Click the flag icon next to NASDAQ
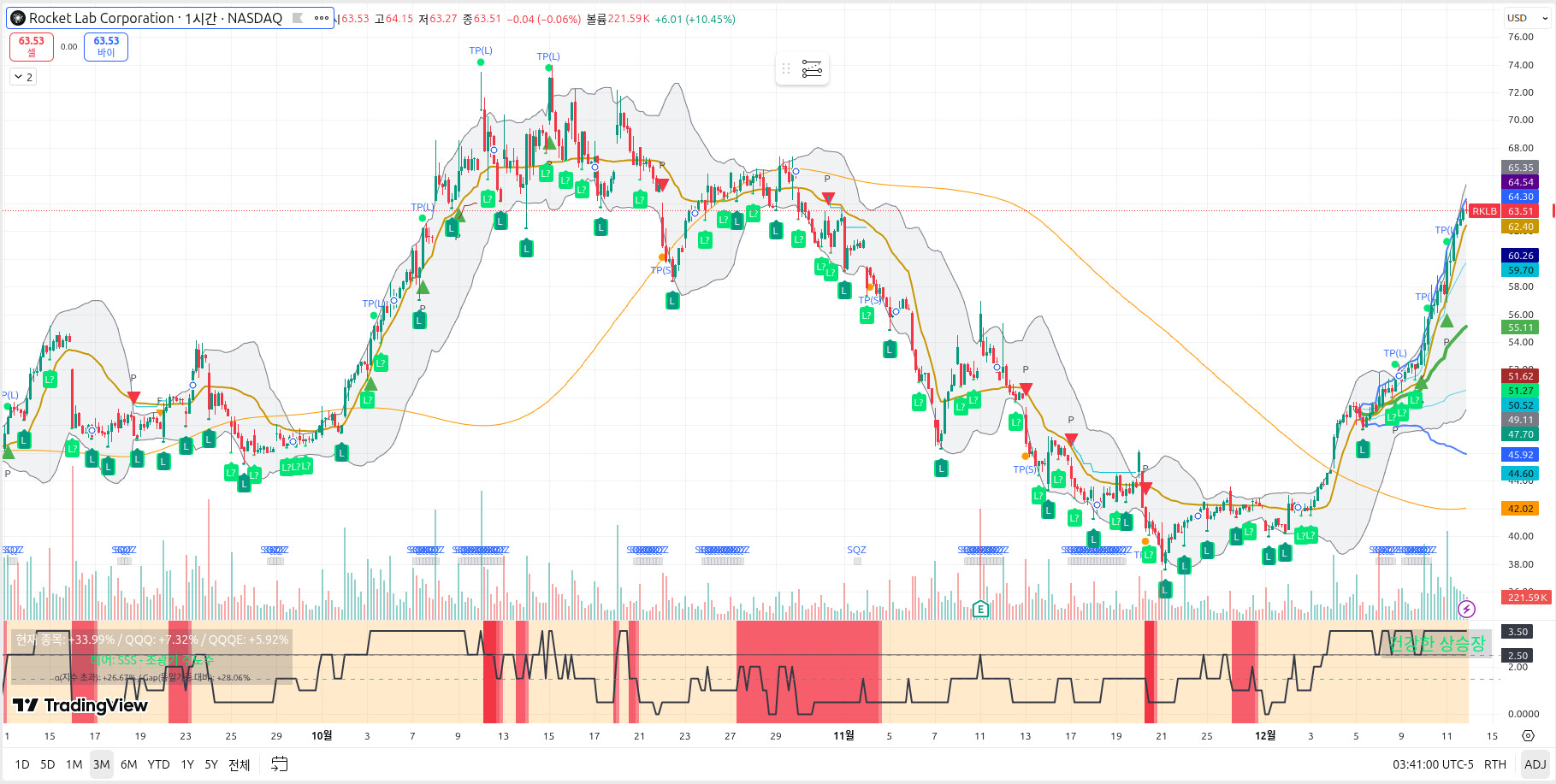The width and height of the screenshot is (1556, 784). click(x=298, y=18)
